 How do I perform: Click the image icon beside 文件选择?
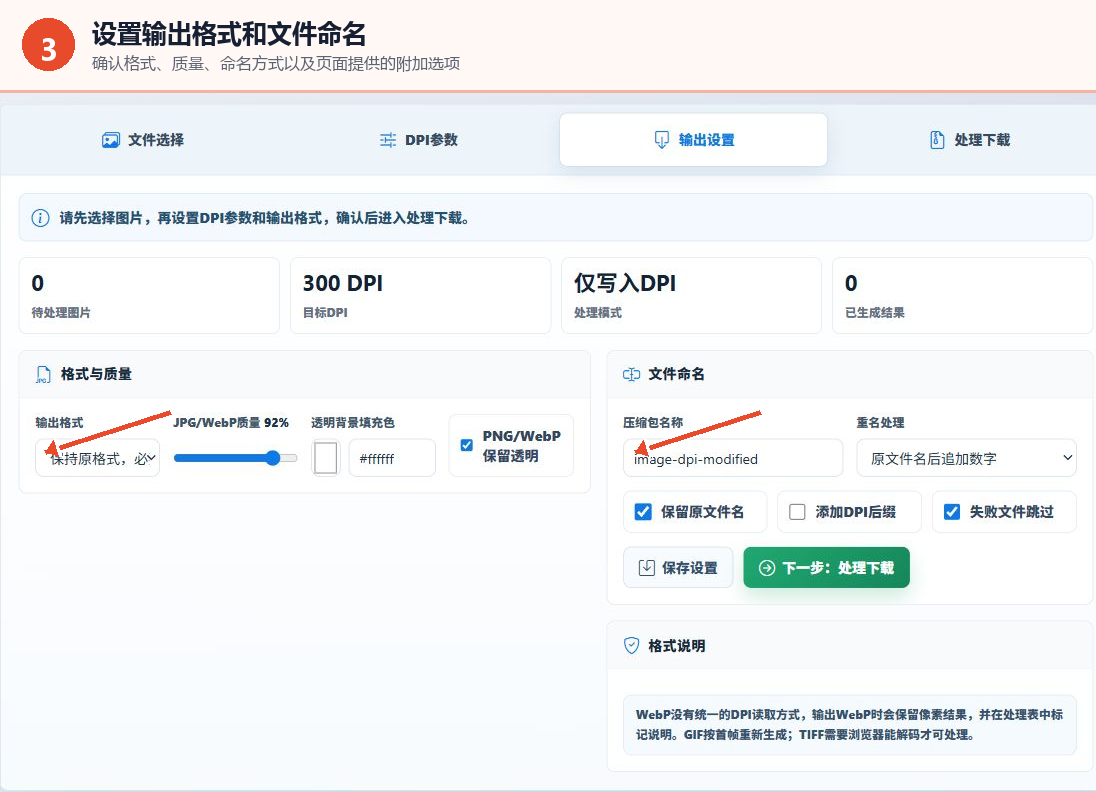click(x=110, y=140)
